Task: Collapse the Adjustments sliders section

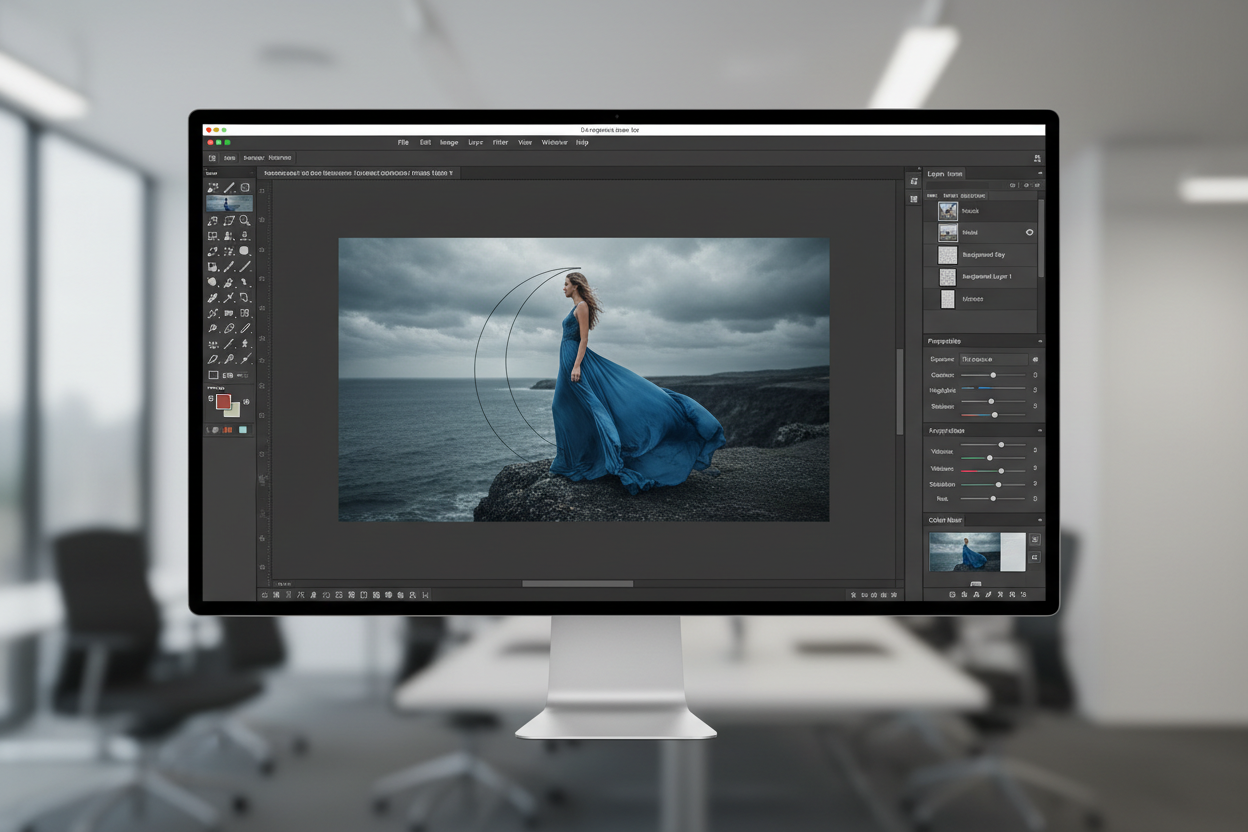Action: [1041, 429]
